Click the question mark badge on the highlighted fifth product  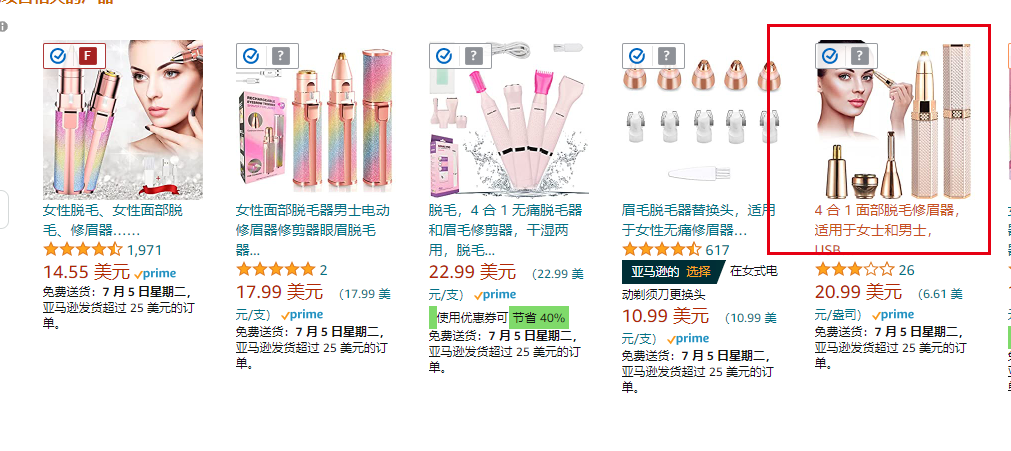coord(859,56)
